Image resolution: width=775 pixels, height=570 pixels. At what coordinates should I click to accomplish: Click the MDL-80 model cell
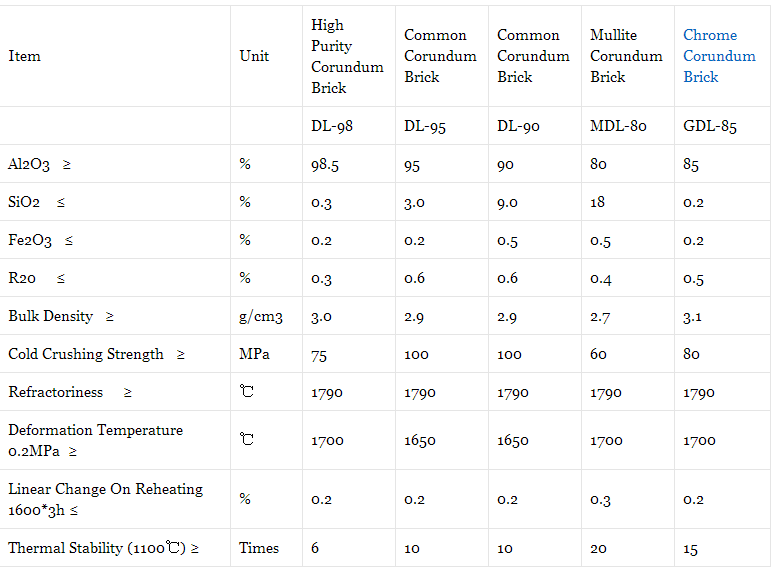point(618,126)
